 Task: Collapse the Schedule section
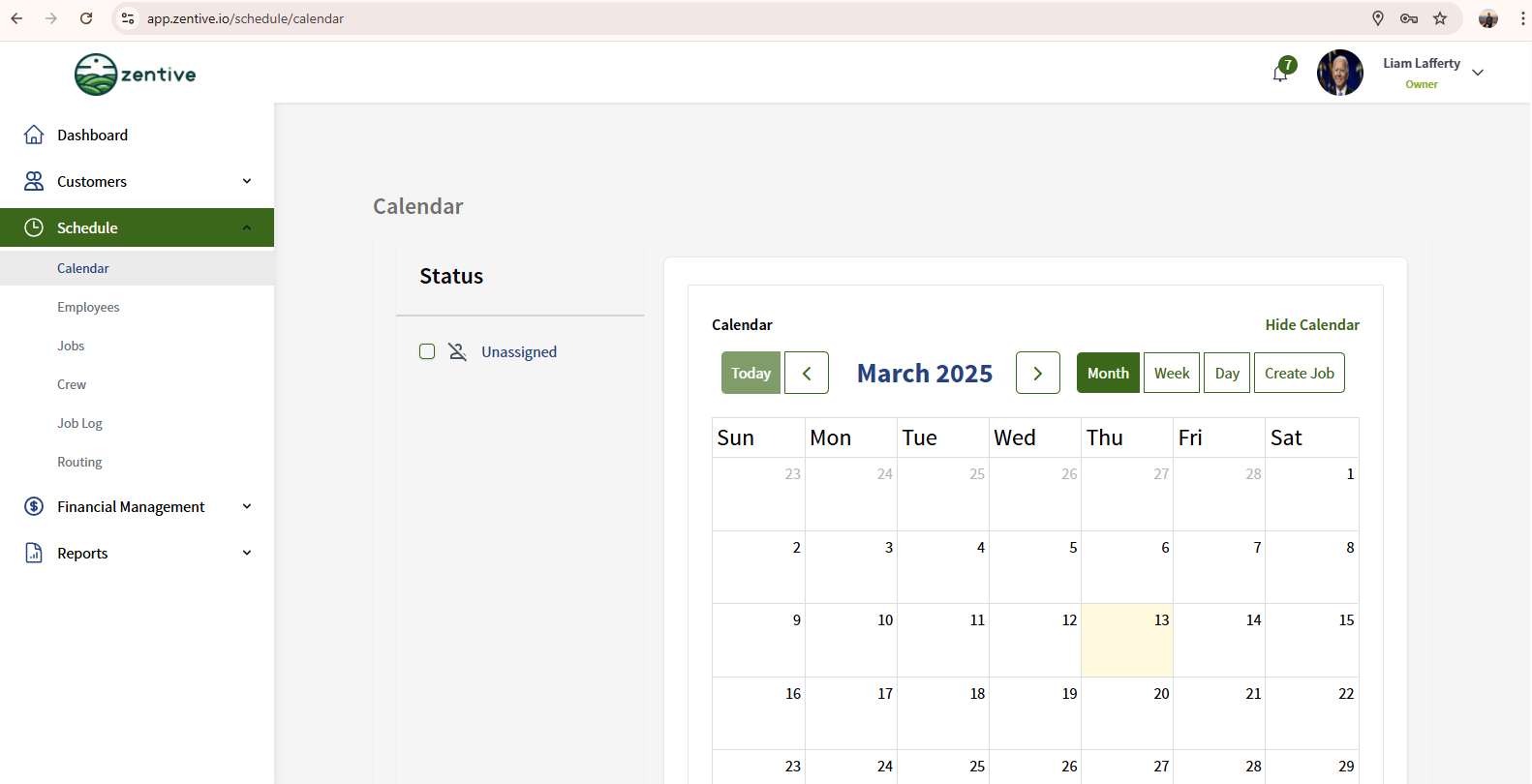coord(247,227)
